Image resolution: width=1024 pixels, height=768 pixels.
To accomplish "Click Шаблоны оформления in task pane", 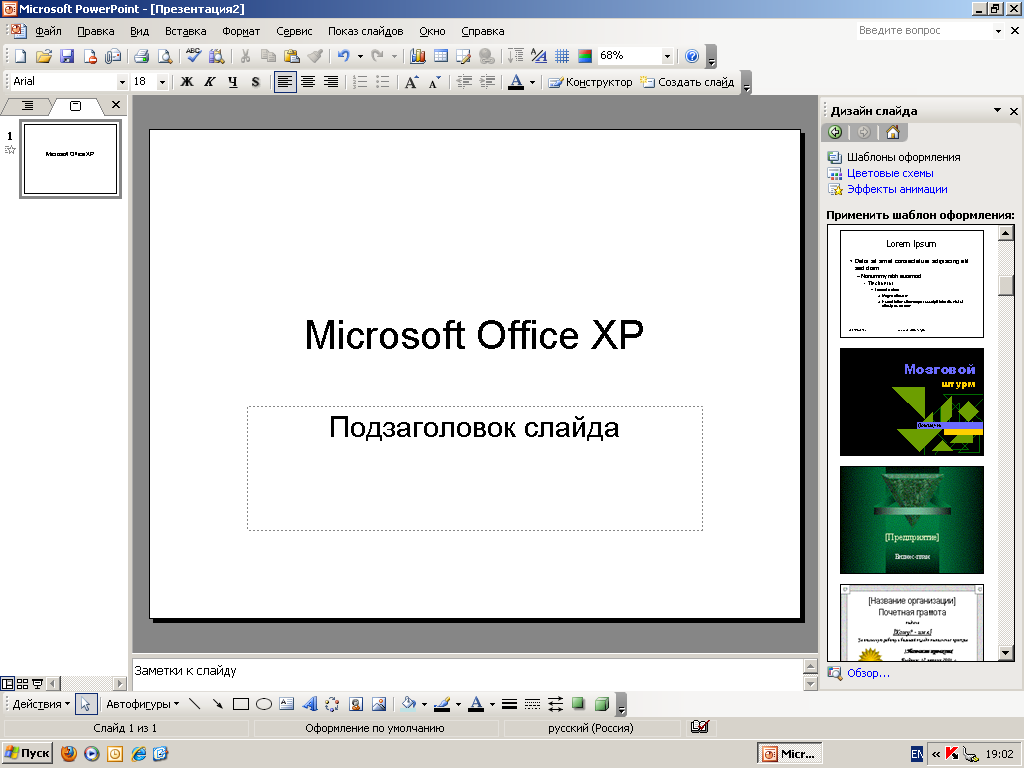I will pyautogui.click(x=903, y=157).
